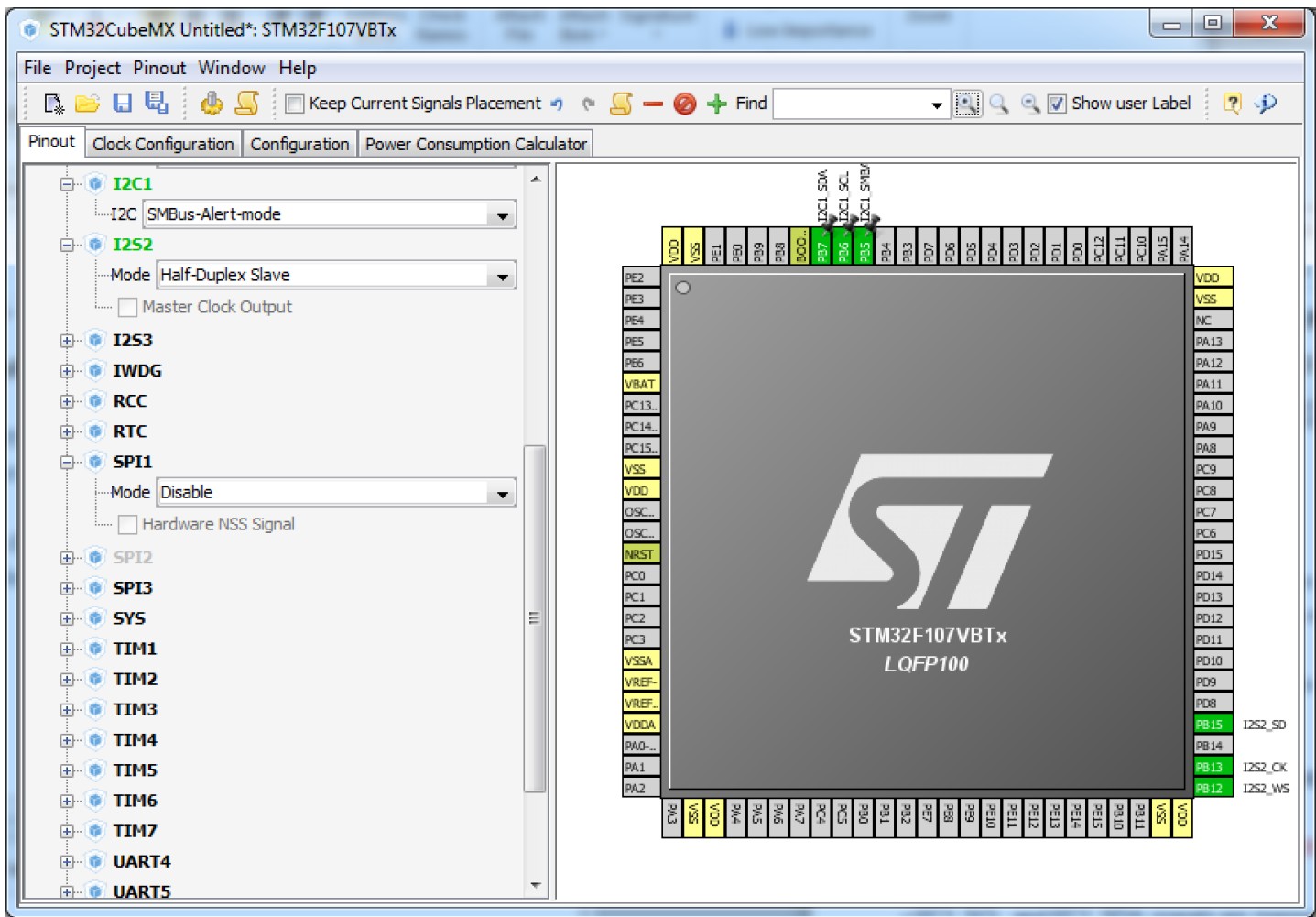This screenshot has height=917, width=1316.
Task: Click the yellow icon left of the red minus
Action: [x=621, y=104]
